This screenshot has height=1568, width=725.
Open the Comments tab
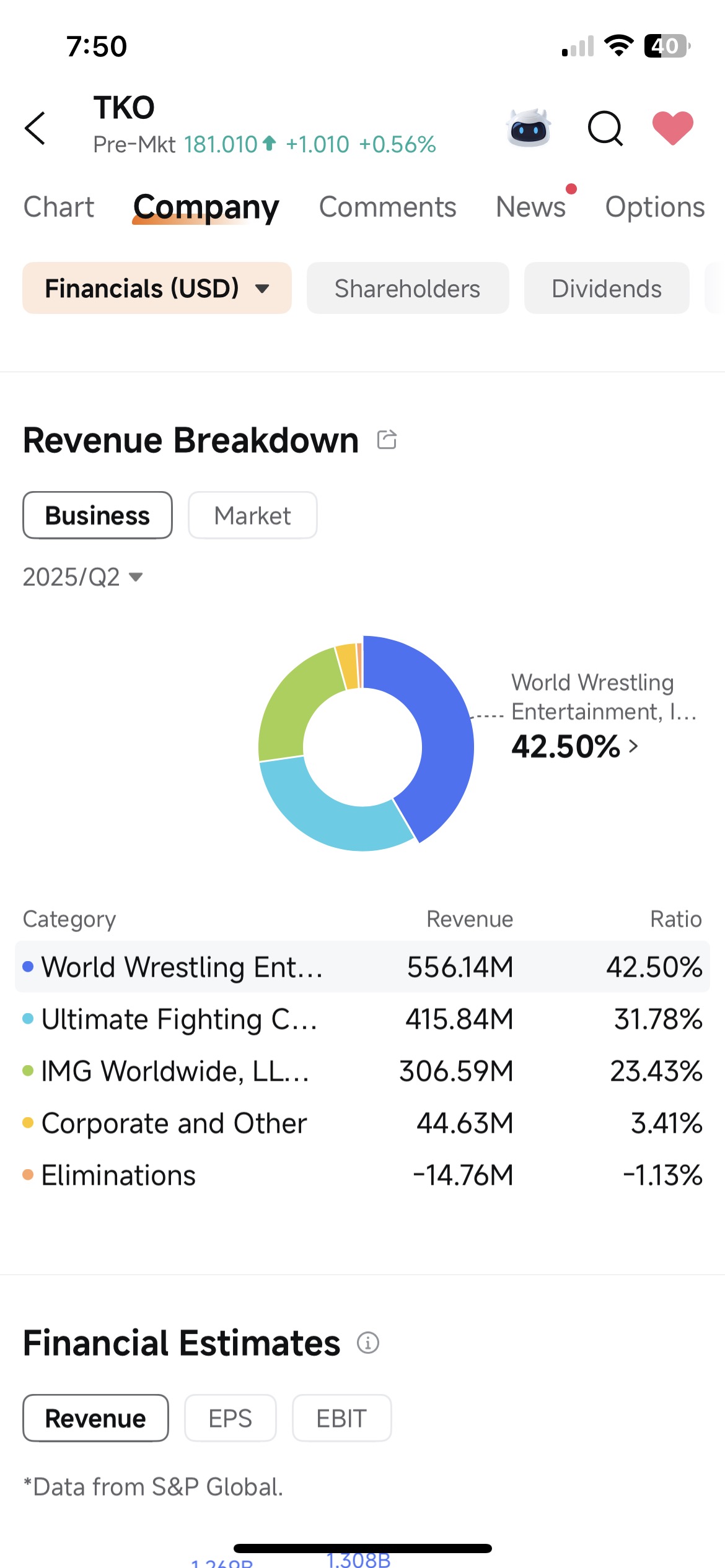click(388, 207)
